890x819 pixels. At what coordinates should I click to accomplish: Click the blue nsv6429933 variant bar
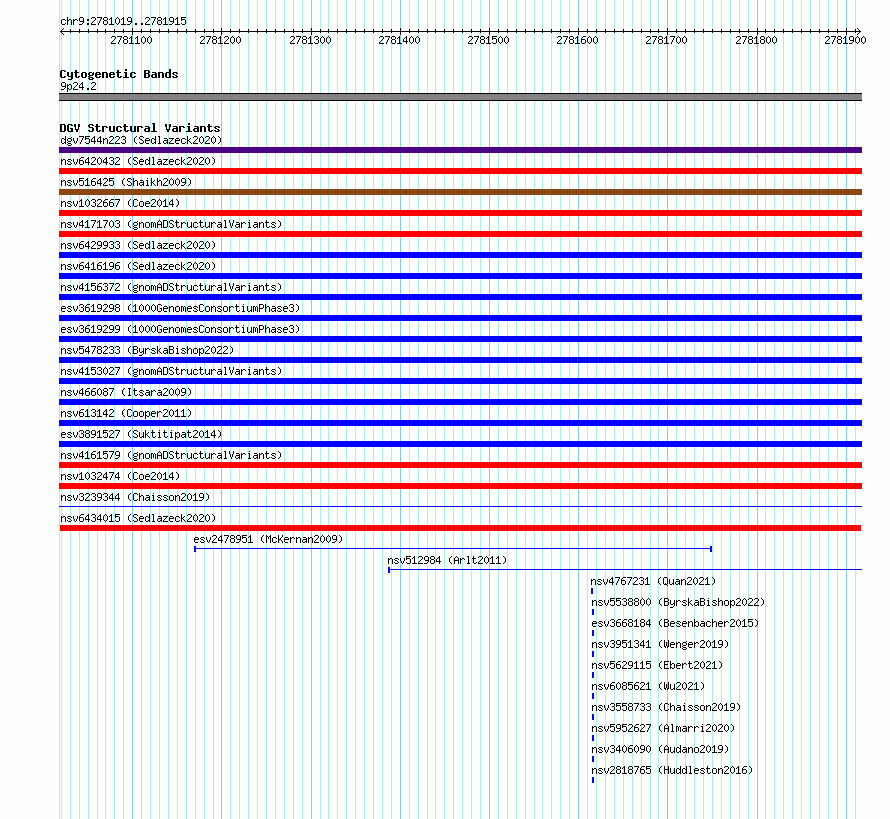coord(460,255)
